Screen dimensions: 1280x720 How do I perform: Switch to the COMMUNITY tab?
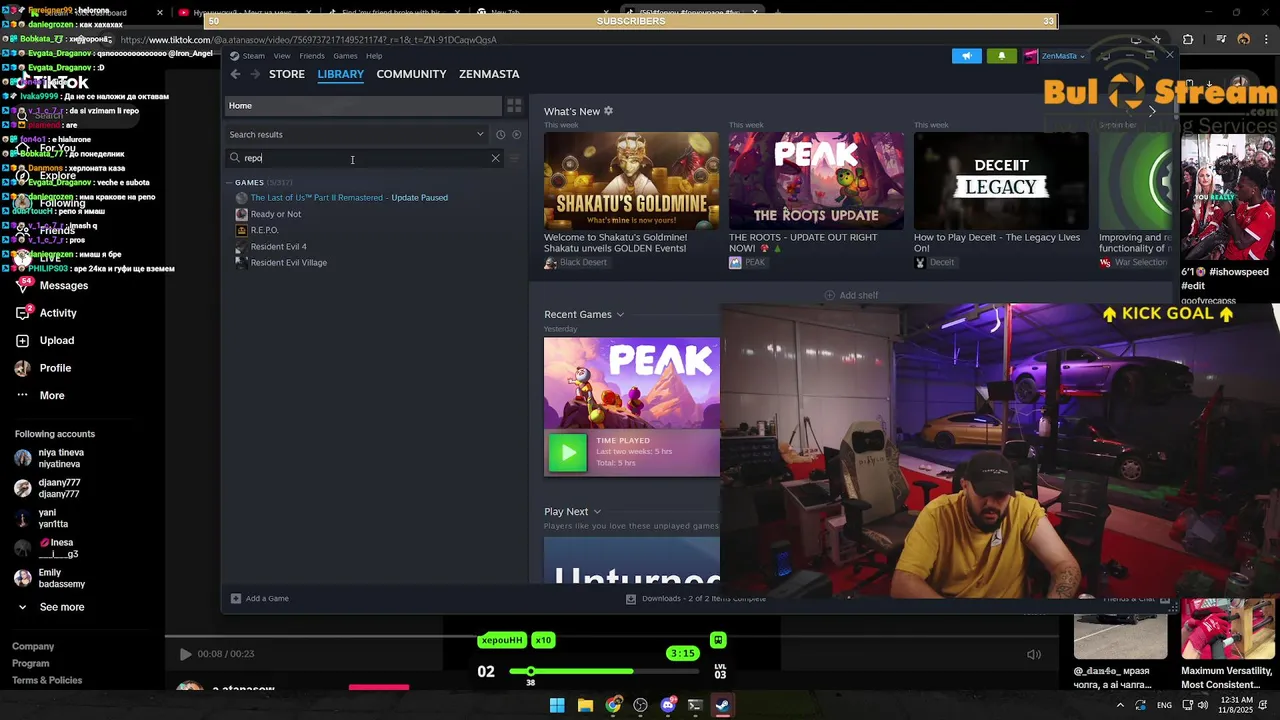pyautogui.click(x=411, y=74)
